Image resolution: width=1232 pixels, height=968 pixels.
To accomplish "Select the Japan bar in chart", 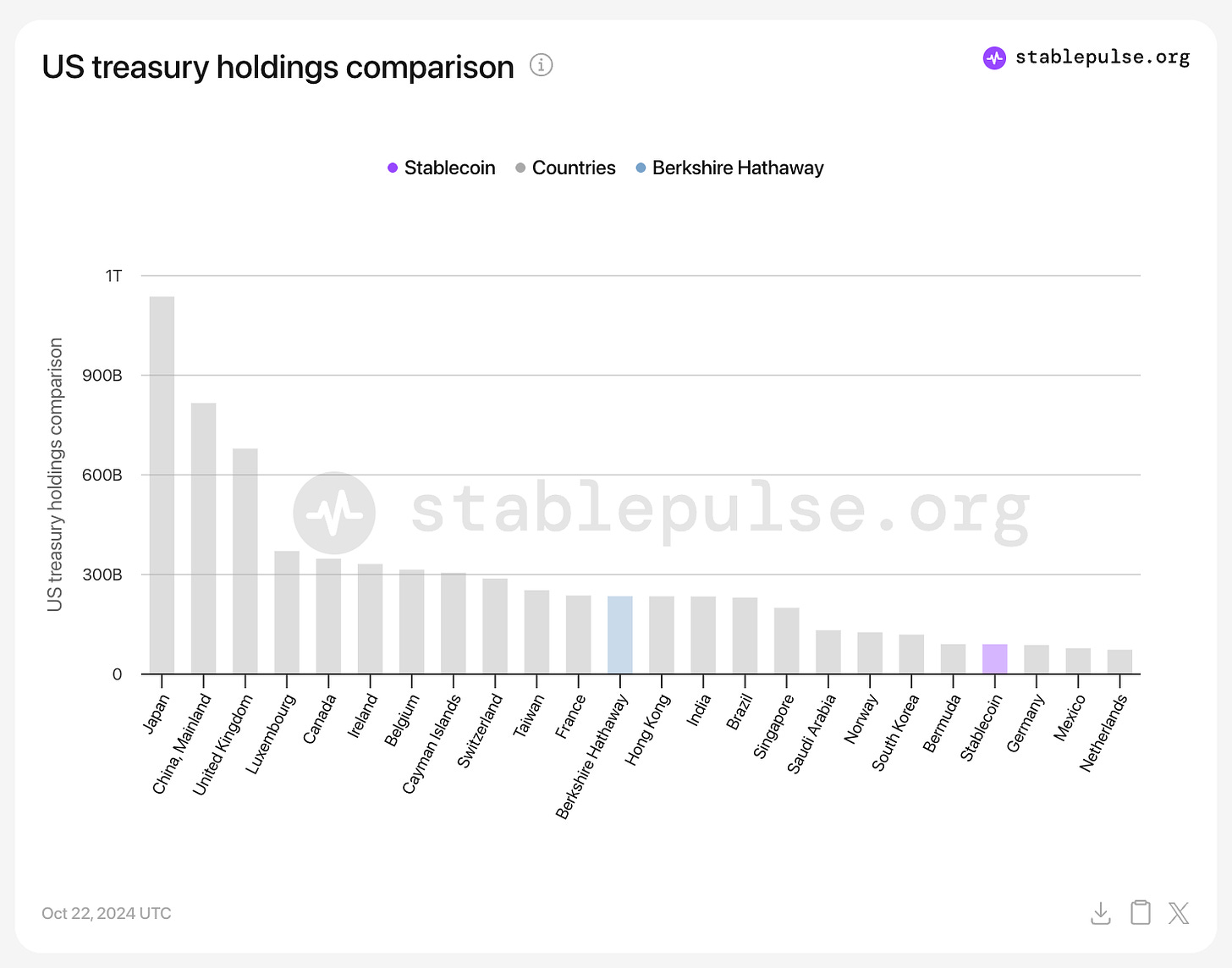I will [162, 485].
